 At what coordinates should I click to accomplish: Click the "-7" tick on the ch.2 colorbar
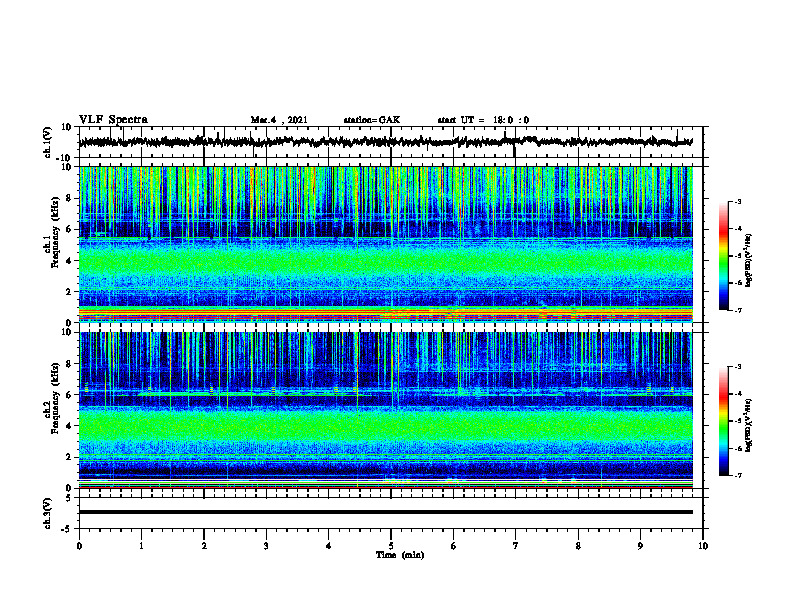[x=737, y=476]
